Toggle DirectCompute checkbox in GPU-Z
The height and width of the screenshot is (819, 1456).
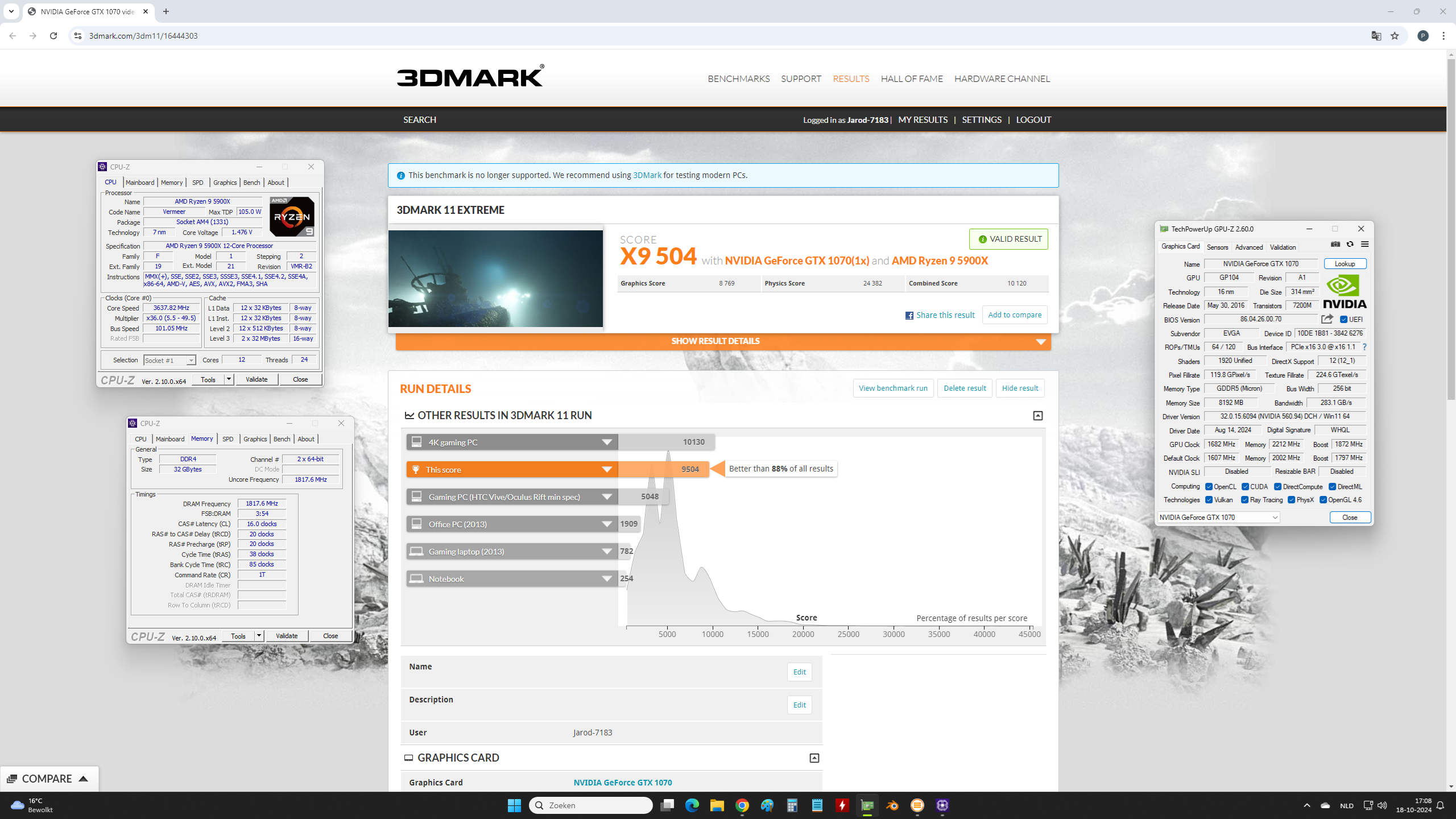(x=1278, y=487)
